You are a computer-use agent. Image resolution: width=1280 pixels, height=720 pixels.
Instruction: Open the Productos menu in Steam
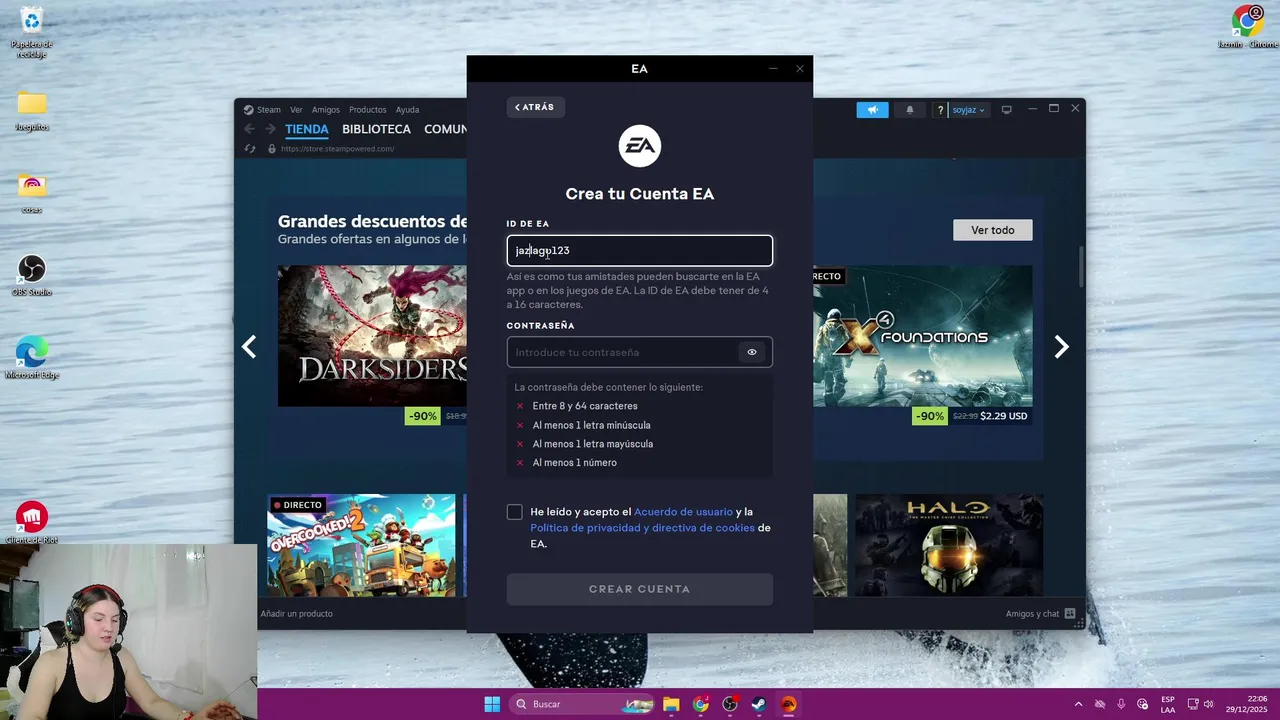367,110
